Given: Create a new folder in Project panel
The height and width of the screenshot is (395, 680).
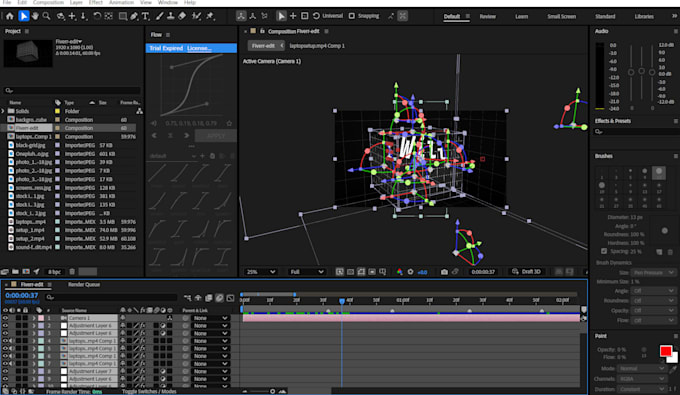Looking at the screenshot, I should [x=15, y=271].
